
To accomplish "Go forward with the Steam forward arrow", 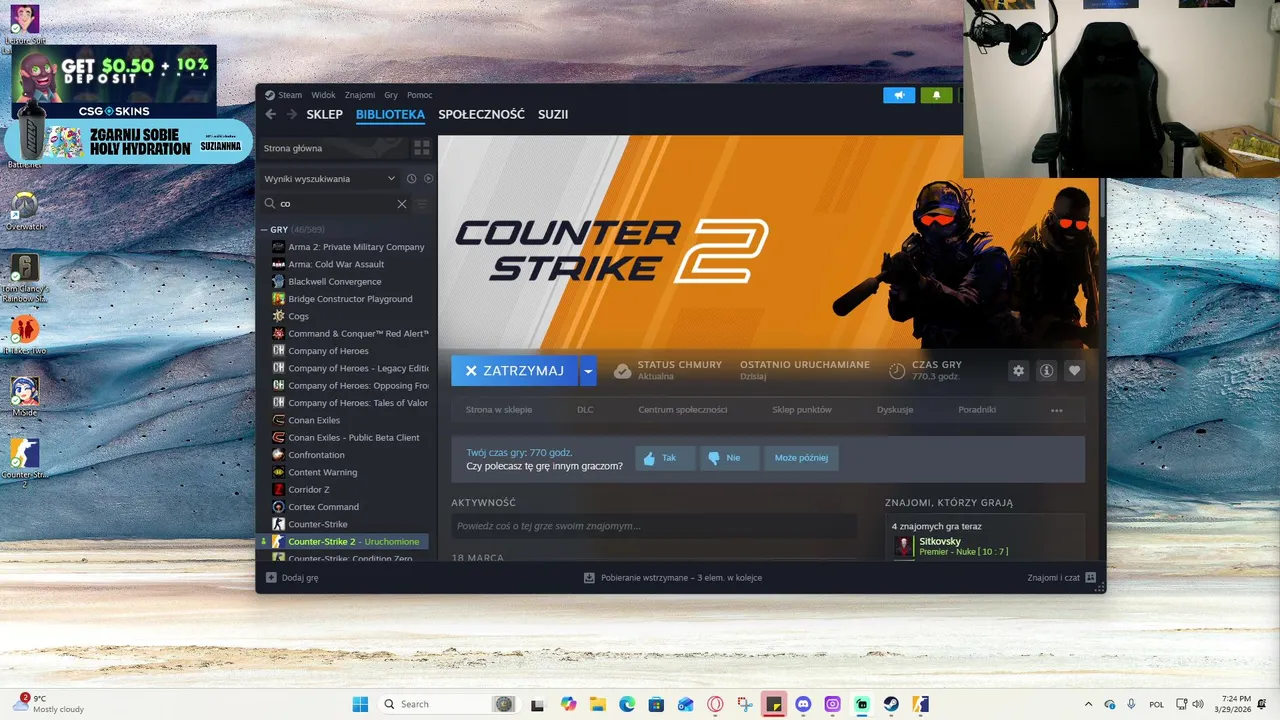I will point(292,114).
